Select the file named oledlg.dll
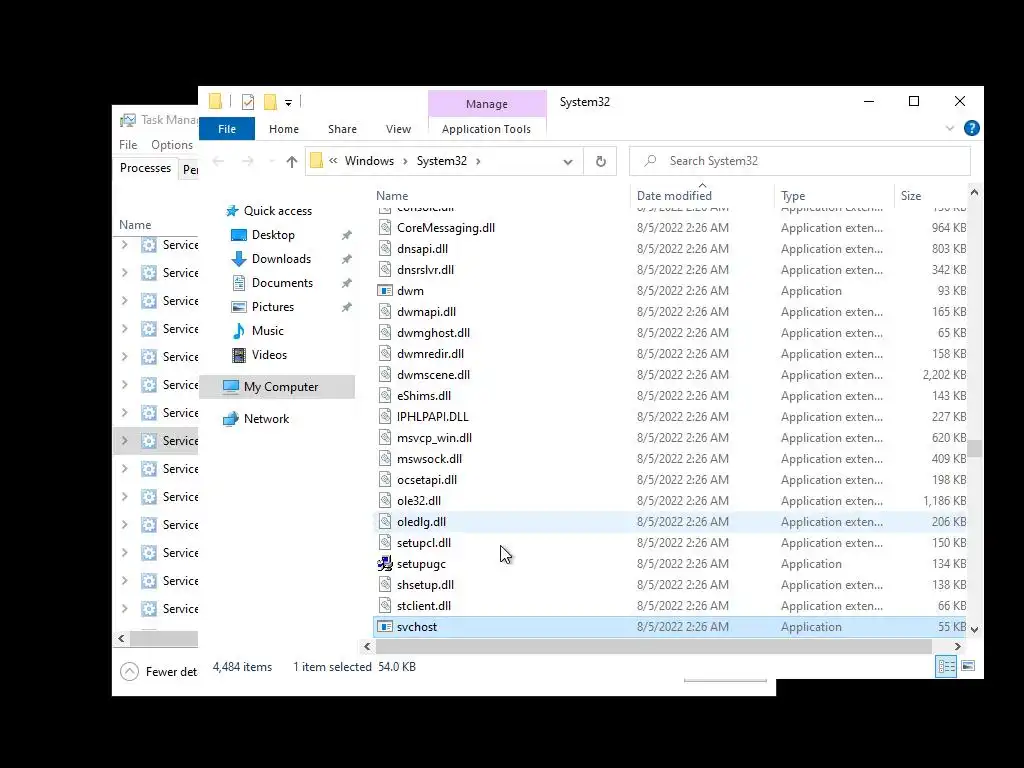 421,522
